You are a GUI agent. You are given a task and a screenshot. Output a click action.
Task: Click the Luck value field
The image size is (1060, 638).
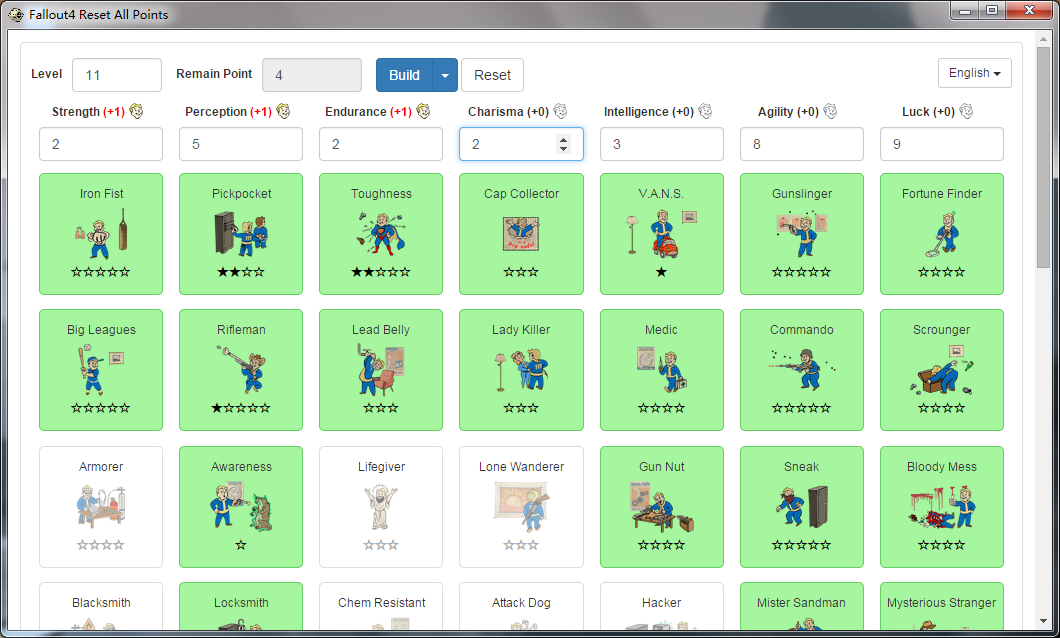coord(942,144)
